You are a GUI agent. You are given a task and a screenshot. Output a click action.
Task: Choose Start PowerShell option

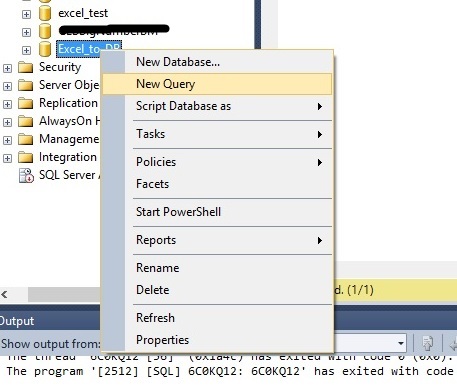(x=217, y=212)
